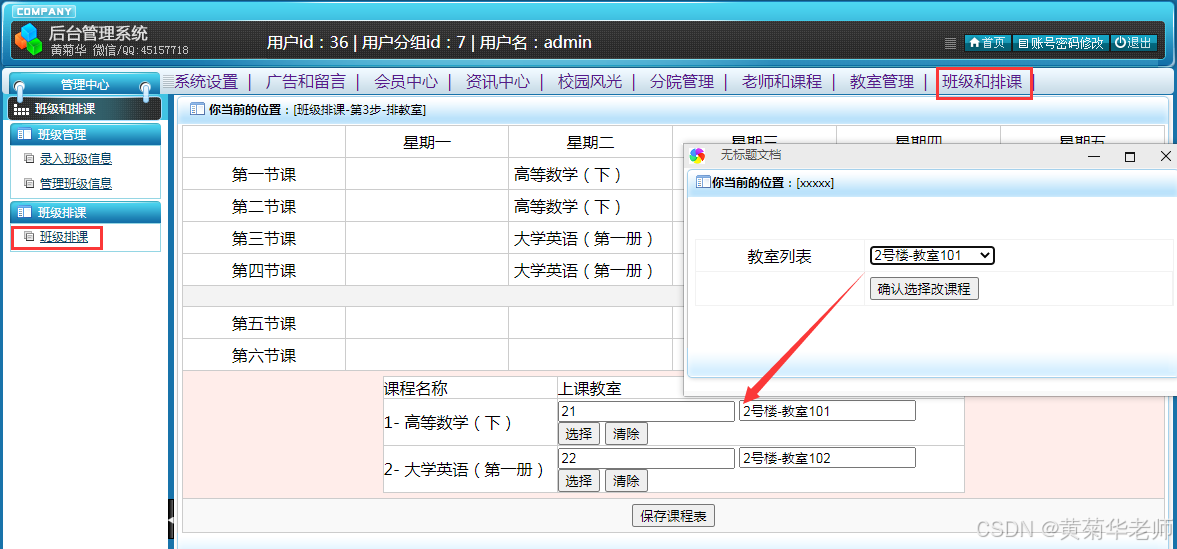Click the 第五节课 row label

tap(263, 324)
